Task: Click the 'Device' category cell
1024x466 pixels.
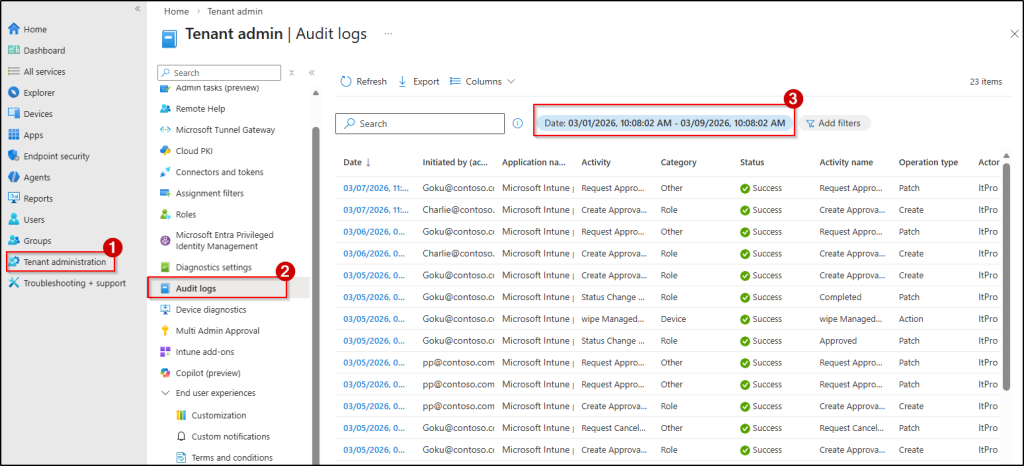Action: pyautogui.click(x=673, y=319)
